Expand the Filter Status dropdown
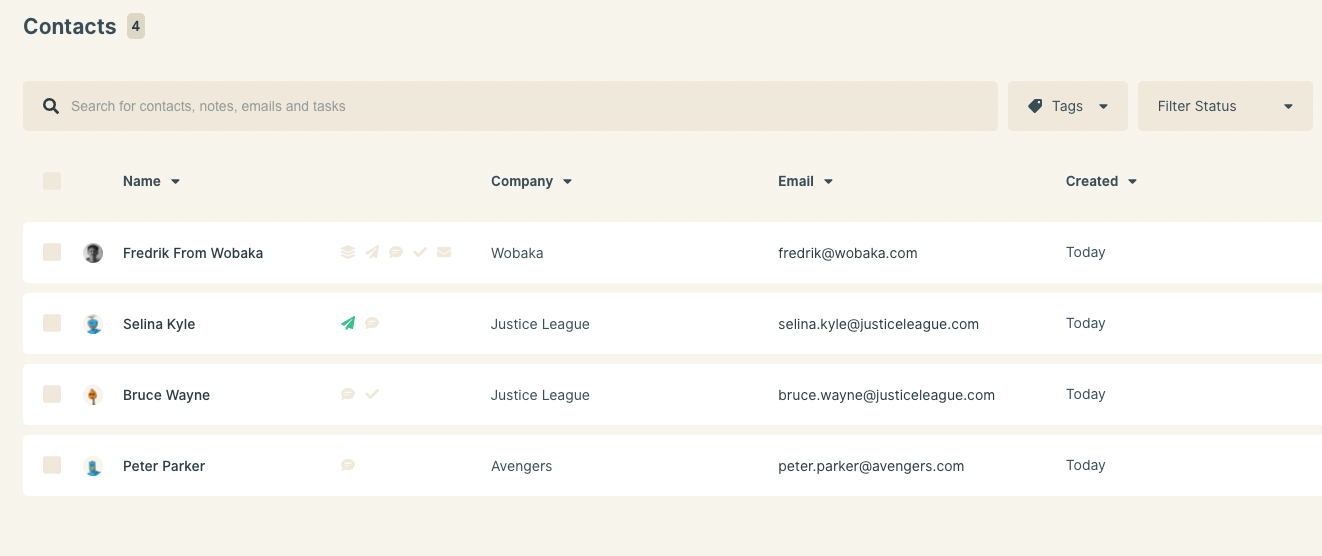Viewport: 1322px width, 556px height. coord(1225,106)
